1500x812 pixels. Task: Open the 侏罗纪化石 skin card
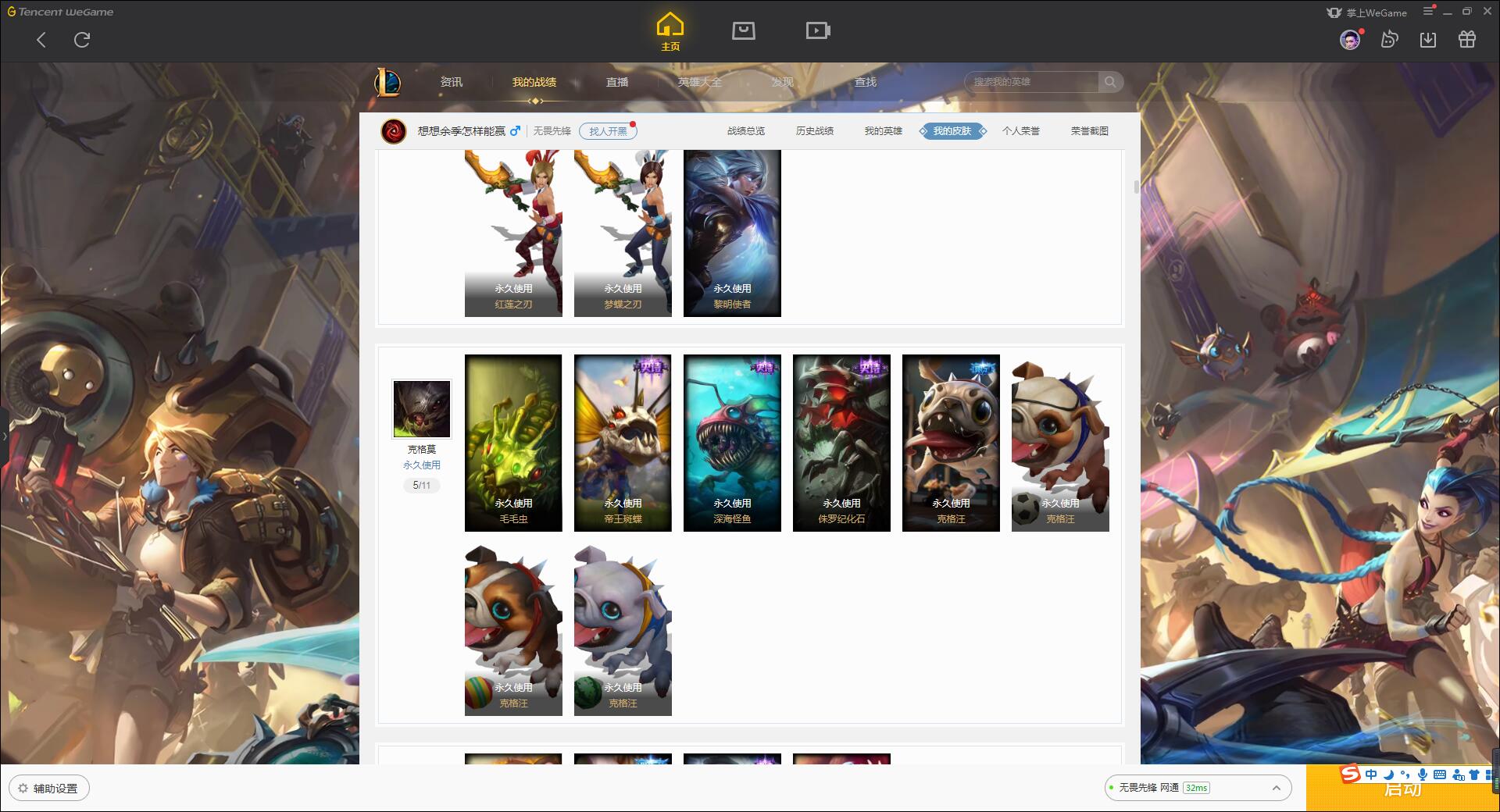click(x=841, y=443)
